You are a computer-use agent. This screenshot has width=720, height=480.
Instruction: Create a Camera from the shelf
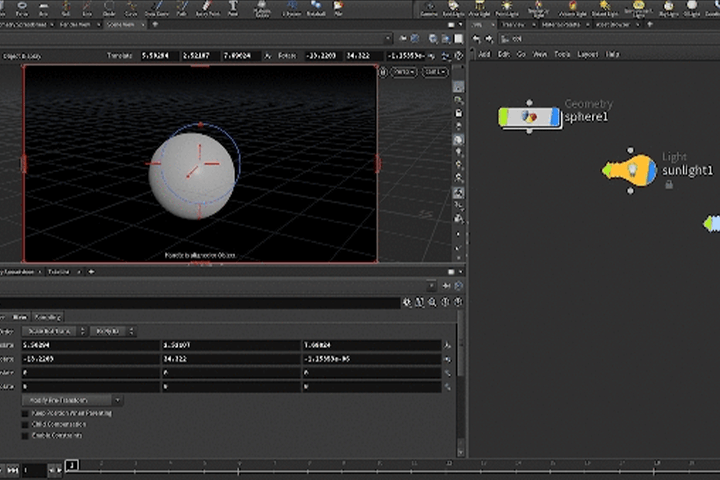pyautogui.click(x=429, y=8)
